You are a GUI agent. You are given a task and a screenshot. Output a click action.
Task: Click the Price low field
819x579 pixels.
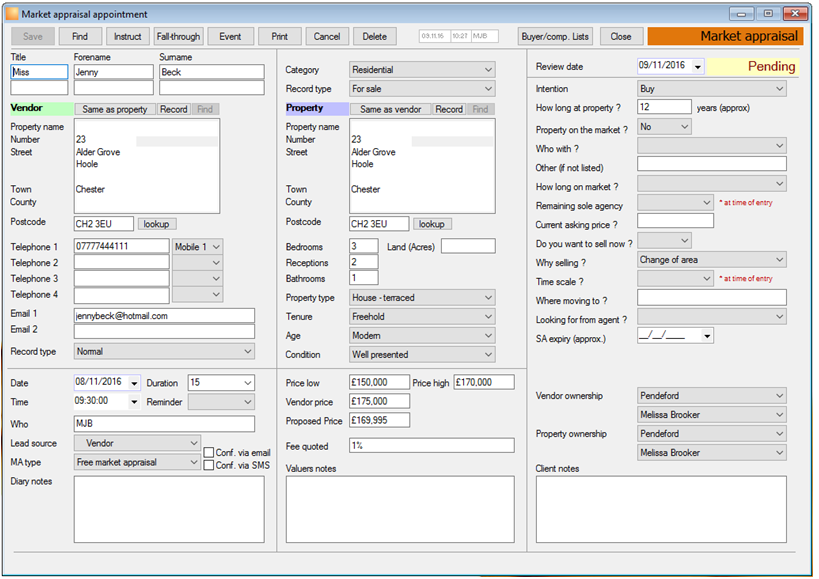click(x=379, y=382)
